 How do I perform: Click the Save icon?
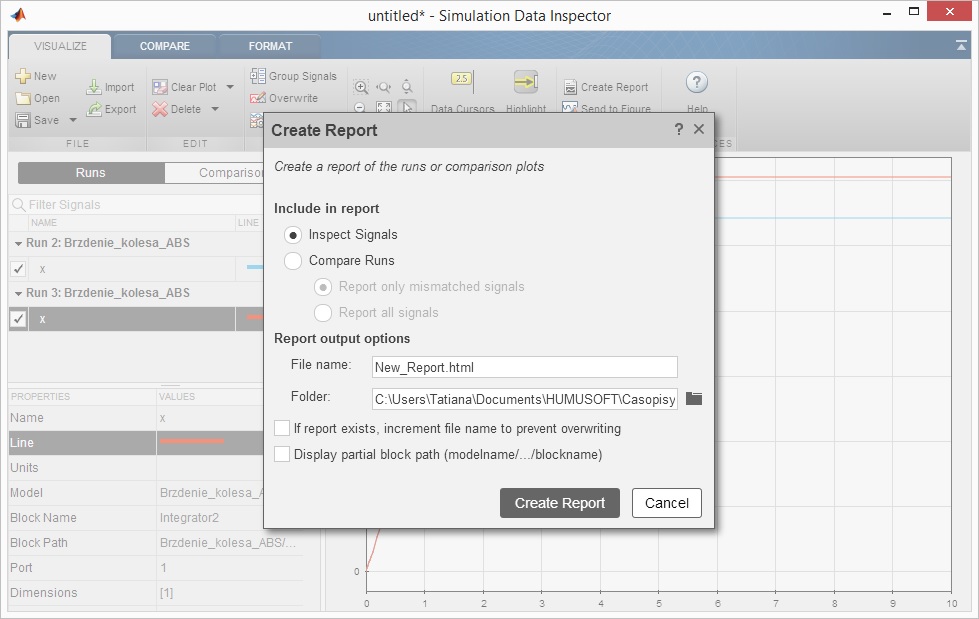coord(22,120)
